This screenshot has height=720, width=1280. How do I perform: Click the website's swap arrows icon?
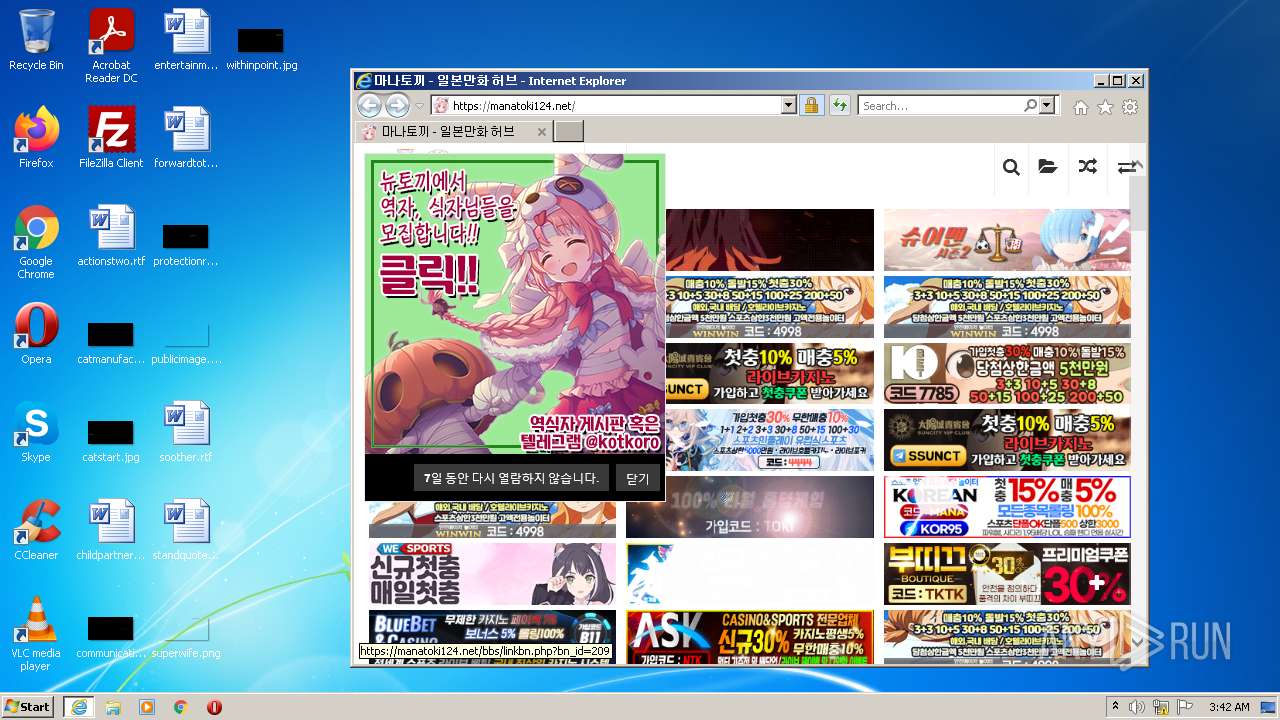click(x=1126, y=167)
